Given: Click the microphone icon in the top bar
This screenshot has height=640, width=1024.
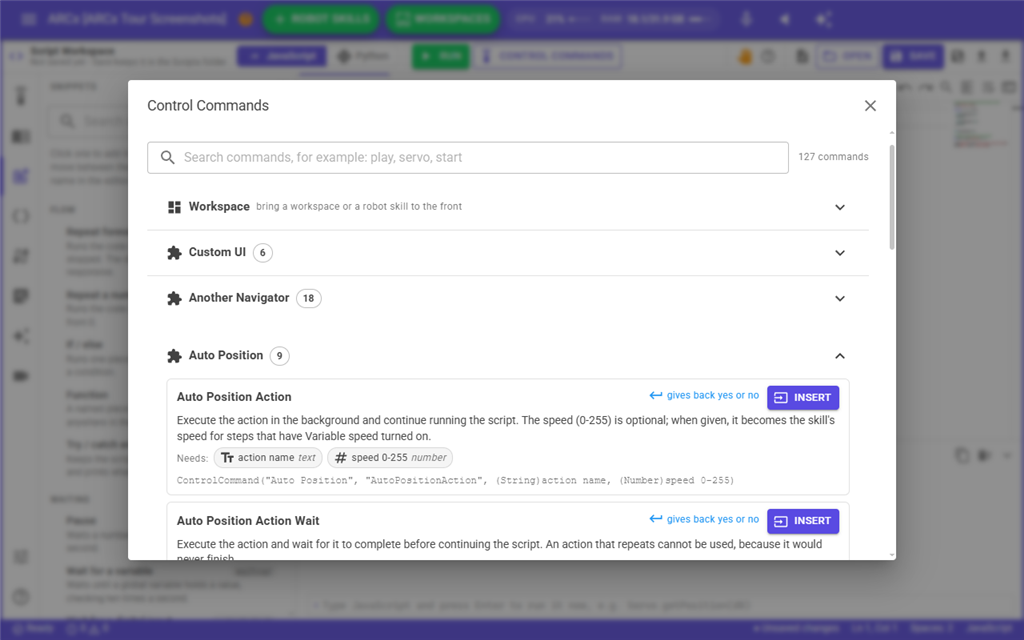Looking at the screenshot, I should (746, 19).
